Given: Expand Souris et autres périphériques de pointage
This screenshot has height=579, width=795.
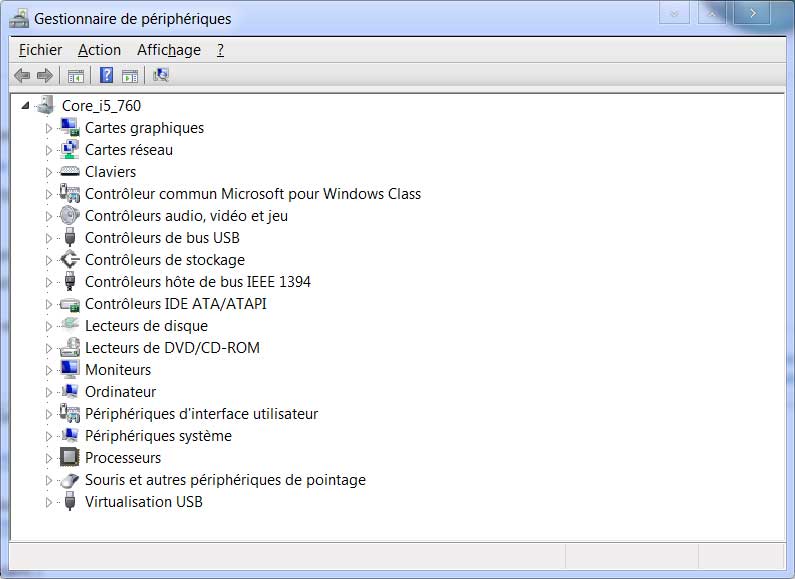Looking at the screenshot, I should [x=49, y=480].
